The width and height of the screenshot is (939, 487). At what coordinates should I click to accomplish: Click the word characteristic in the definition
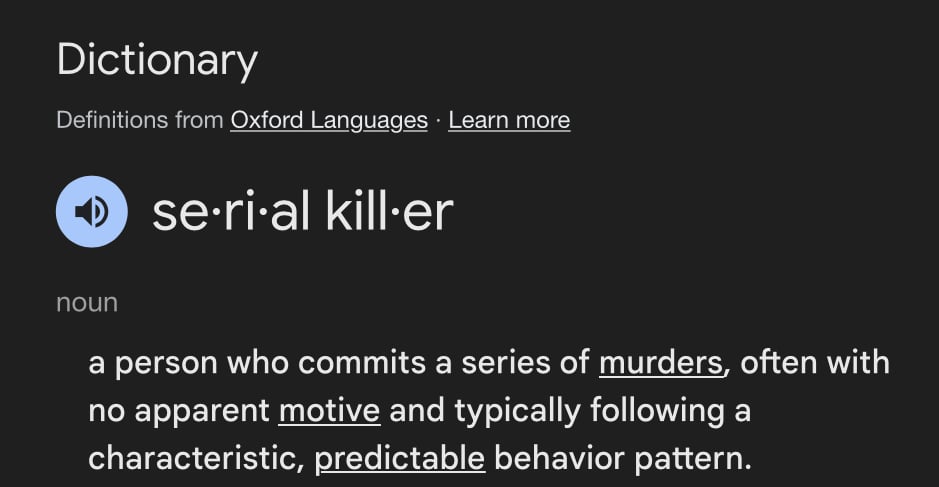click(192, 459)
